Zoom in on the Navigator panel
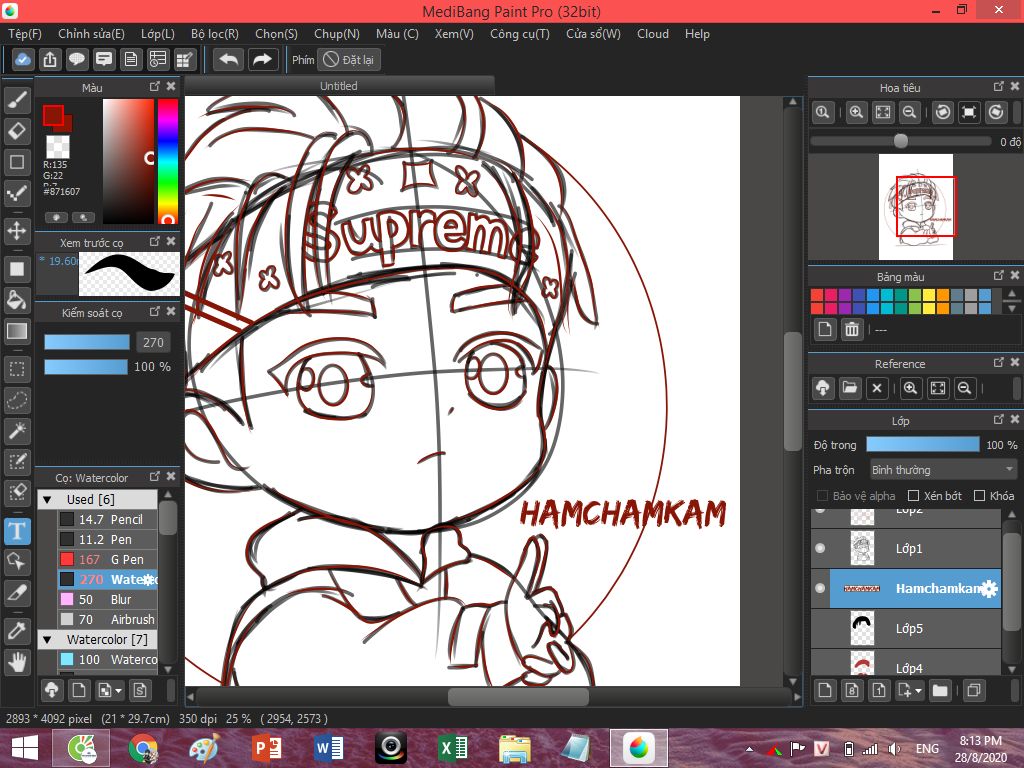This screenshot has width=1024, height=768. [856, 112]
